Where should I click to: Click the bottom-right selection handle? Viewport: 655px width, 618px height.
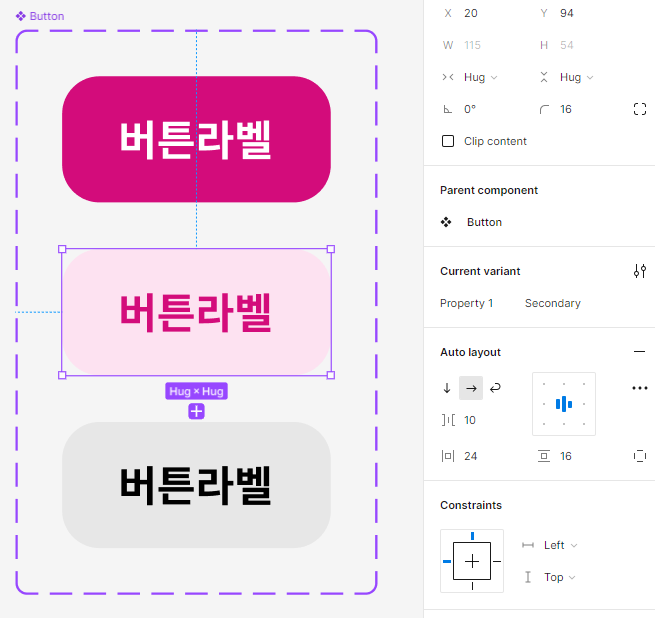[331, 375]
